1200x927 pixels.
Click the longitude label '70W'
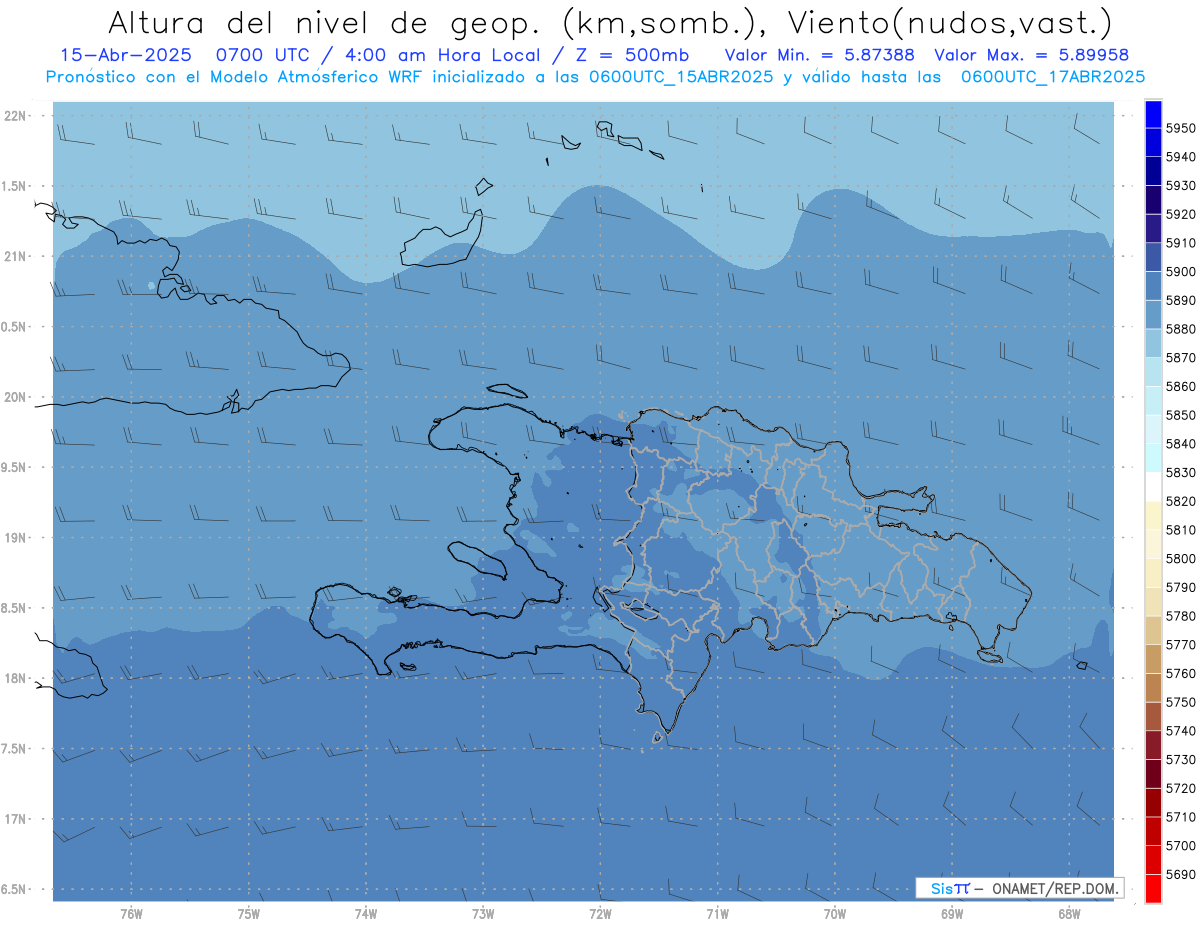coord(835,913)
